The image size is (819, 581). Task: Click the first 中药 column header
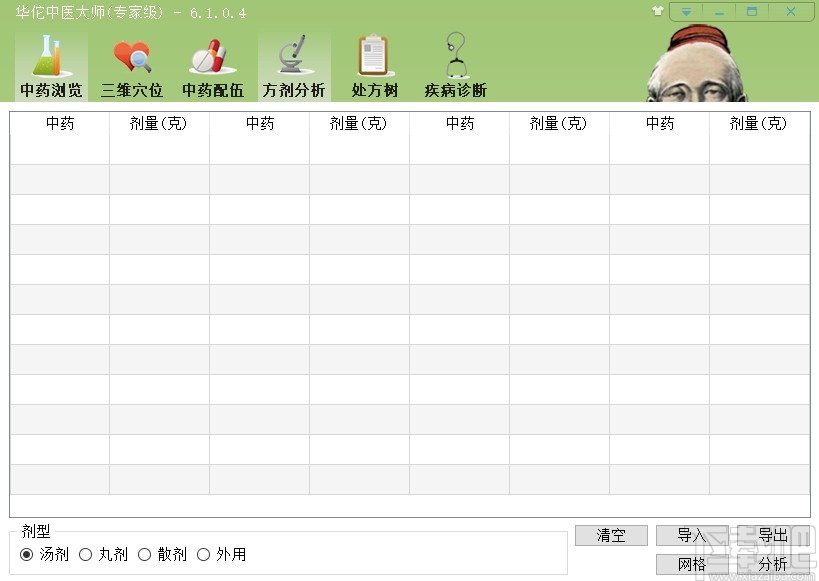pos(60,123)
